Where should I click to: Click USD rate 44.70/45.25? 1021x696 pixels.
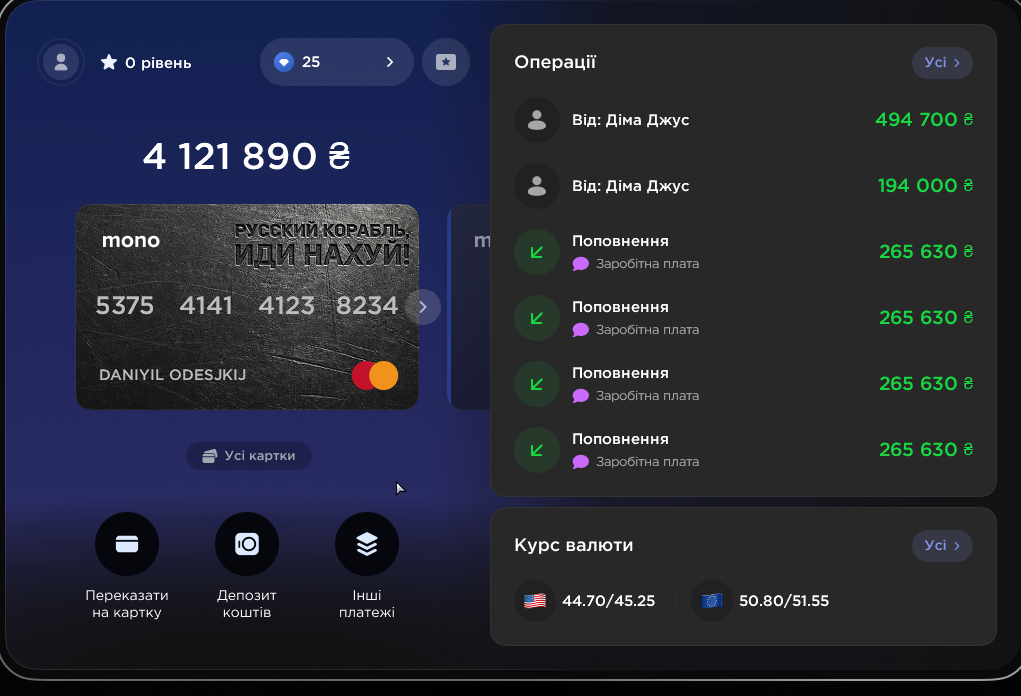click(x=608, y=600)
